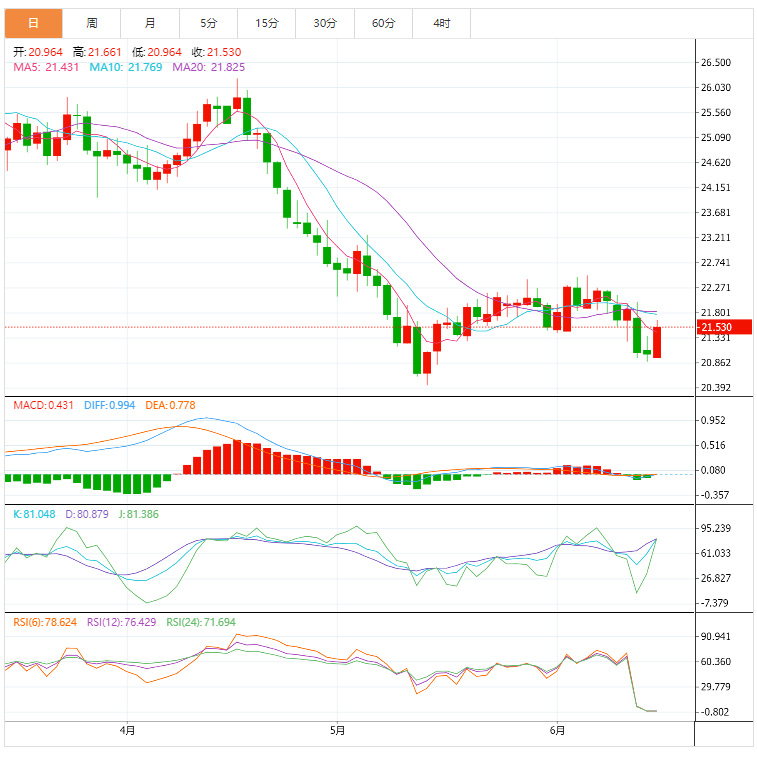Screen dimensions: 757x757
Task: Click the -0.802 RSI axis label
Action: [714, 712]
